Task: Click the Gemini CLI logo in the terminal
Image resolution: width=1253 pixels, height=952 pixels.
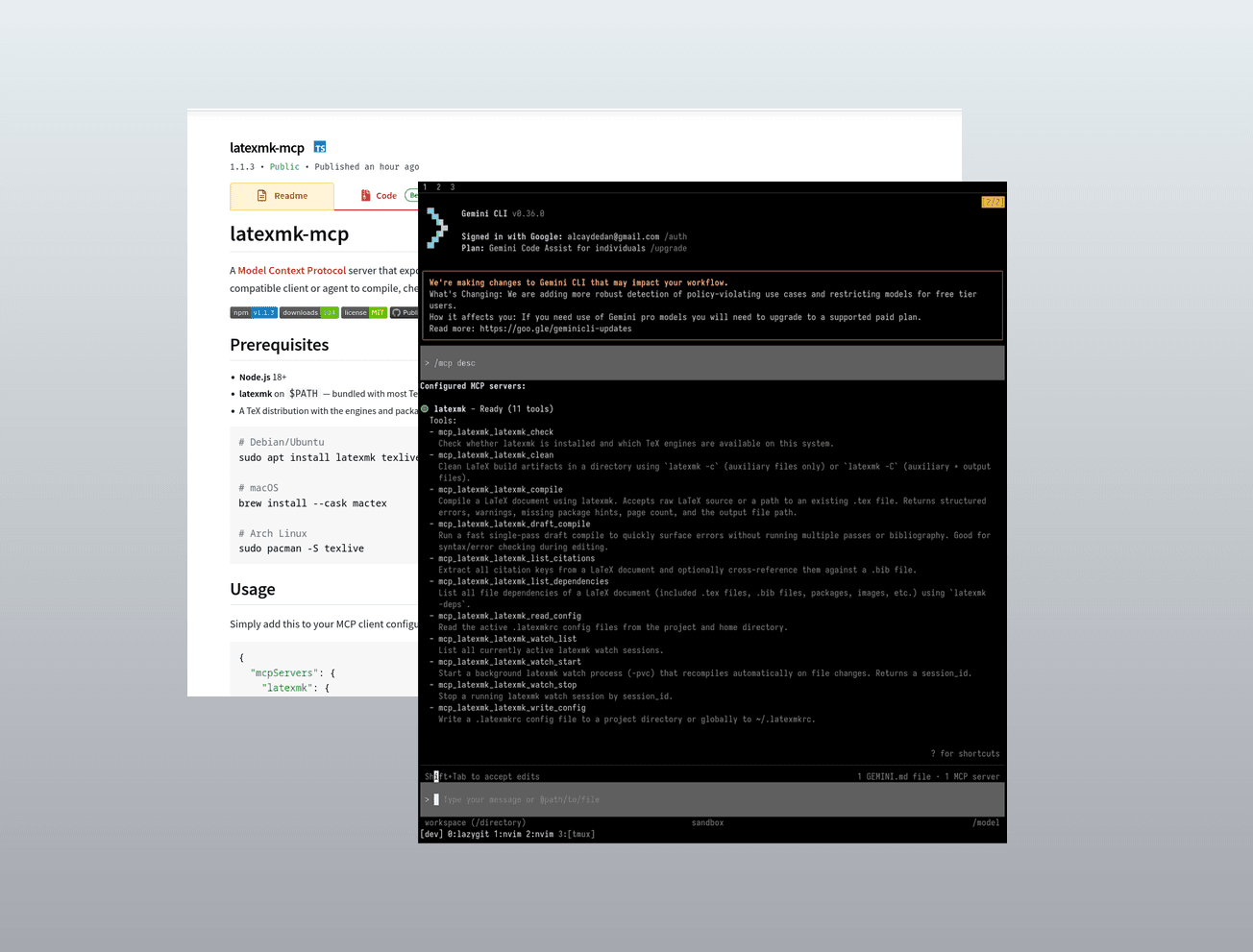Action: (x=437, y=228)
